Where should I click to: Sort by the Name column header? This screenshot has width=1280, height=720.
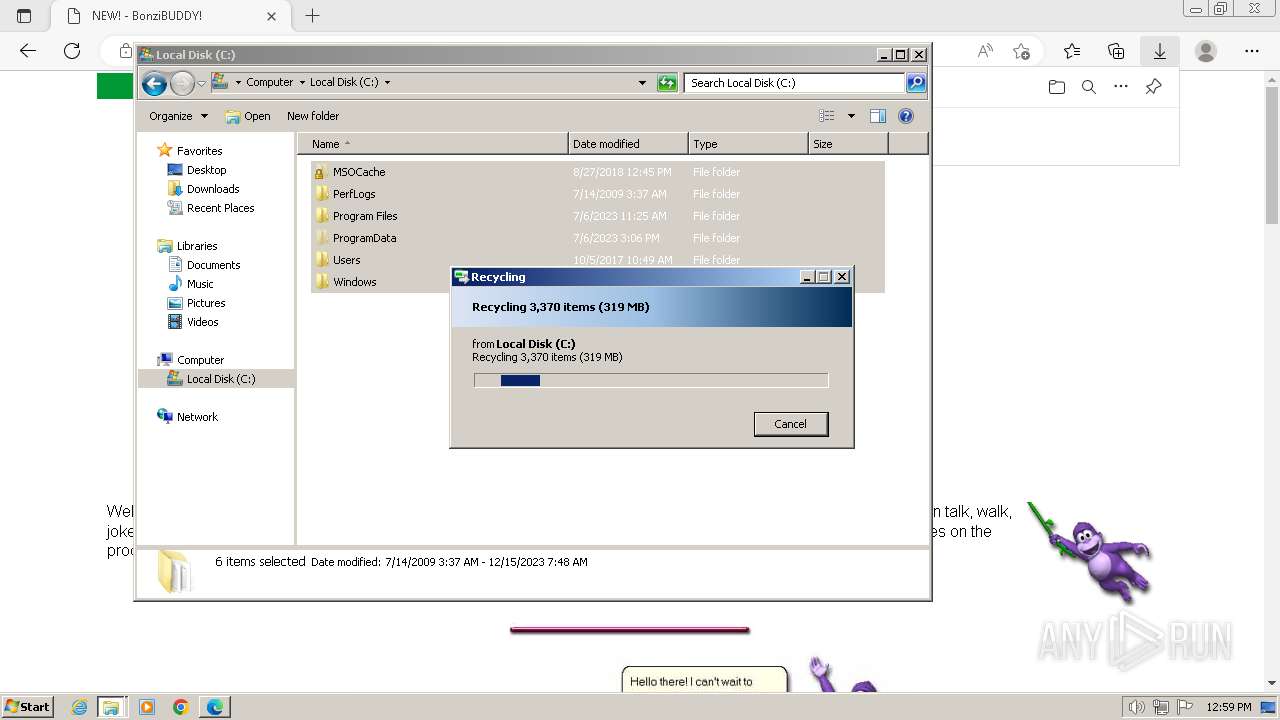[432, 144]
